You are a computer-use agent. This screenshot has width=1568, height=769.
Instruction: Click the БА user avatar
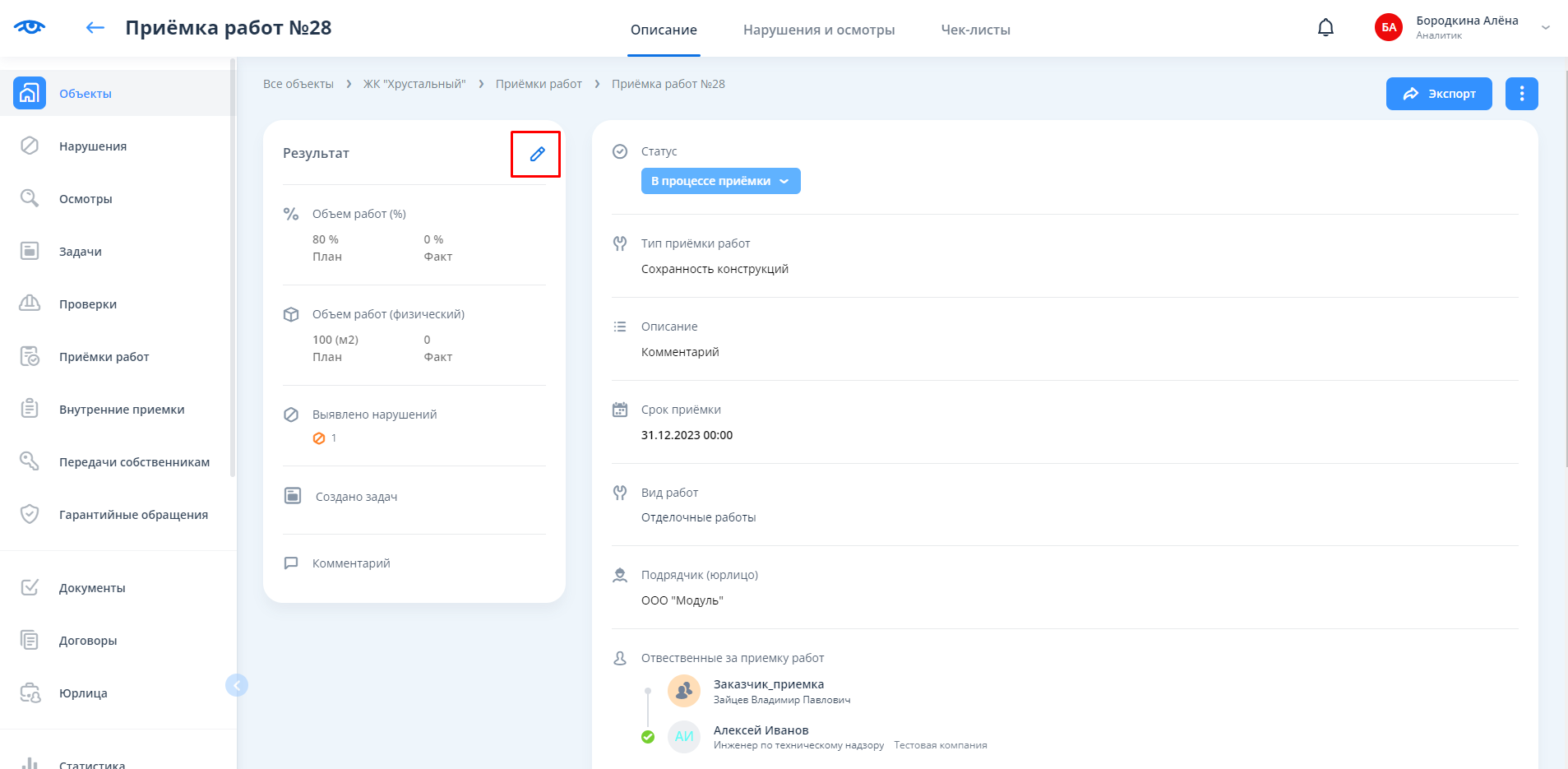(x=1389, y=27)
